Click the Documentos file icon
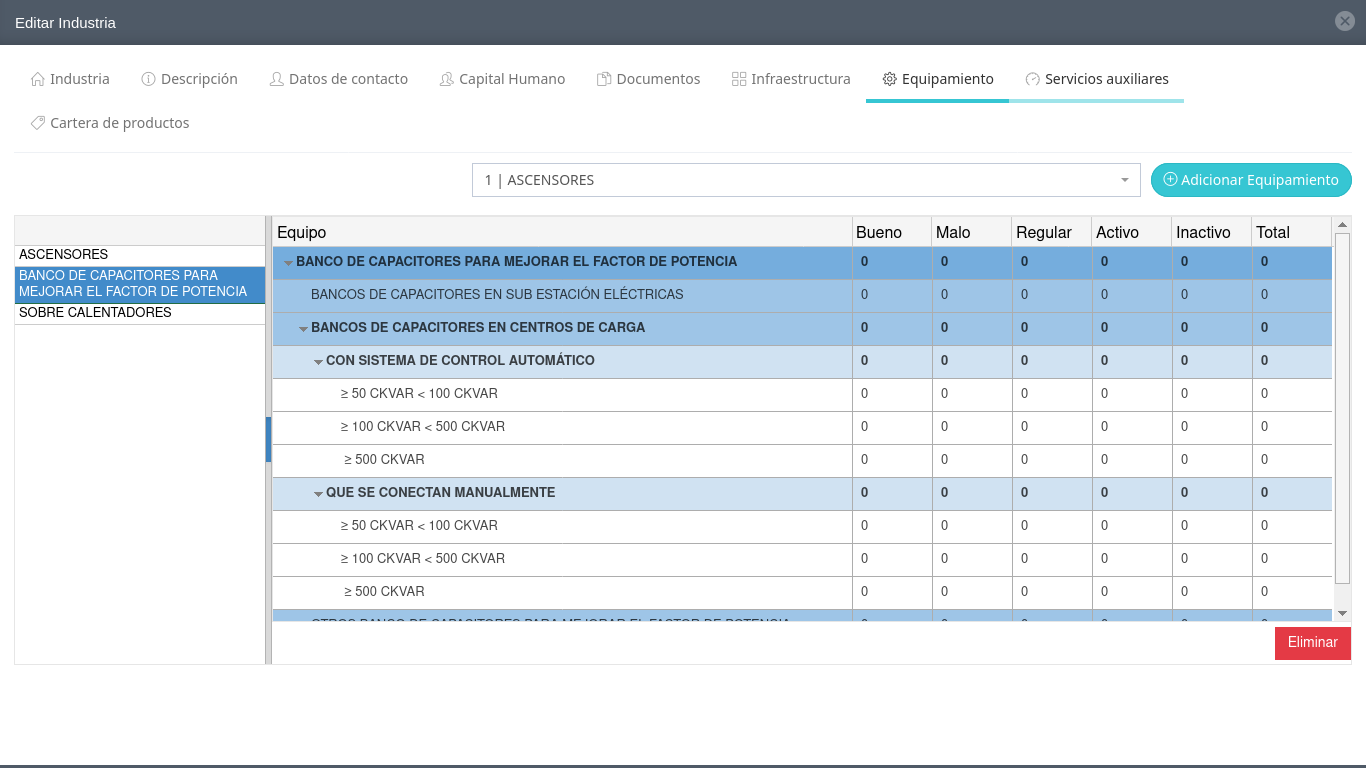This screenshot has width=1366, height=768. (604, 79)
